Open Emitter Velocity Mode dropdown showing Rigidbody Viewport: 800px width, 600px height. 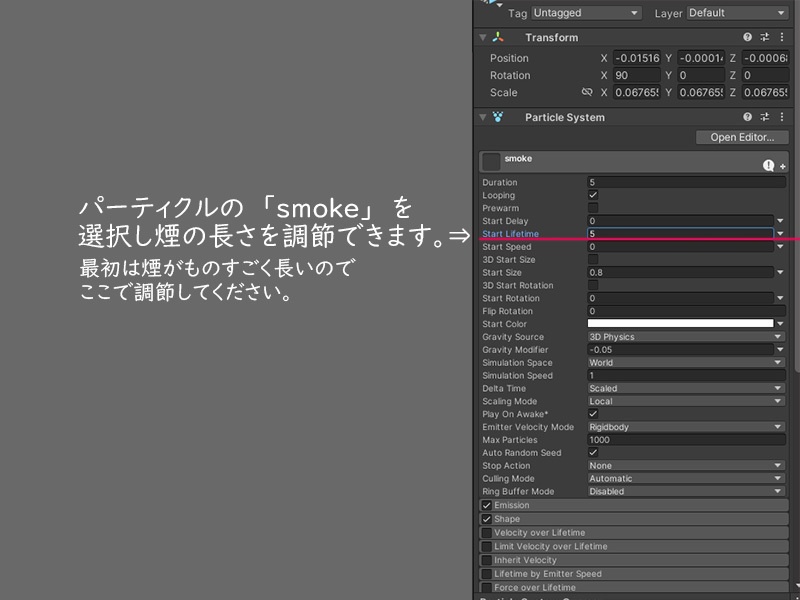click(x=686, y=427)
